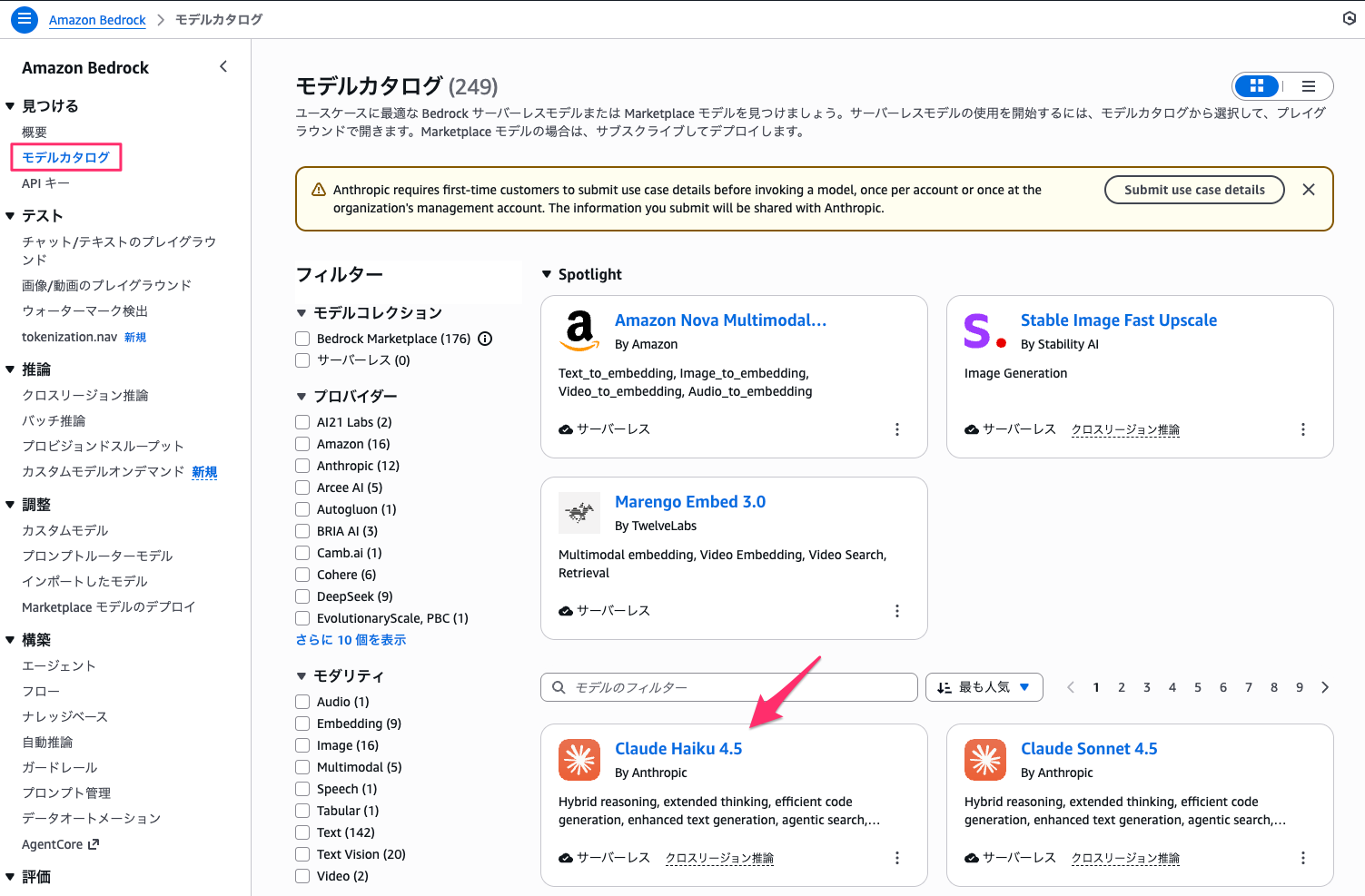Go to page 2 of model results
Image resolution: width=1365 pixels, height=896 pixels.
coord(1122,687)
